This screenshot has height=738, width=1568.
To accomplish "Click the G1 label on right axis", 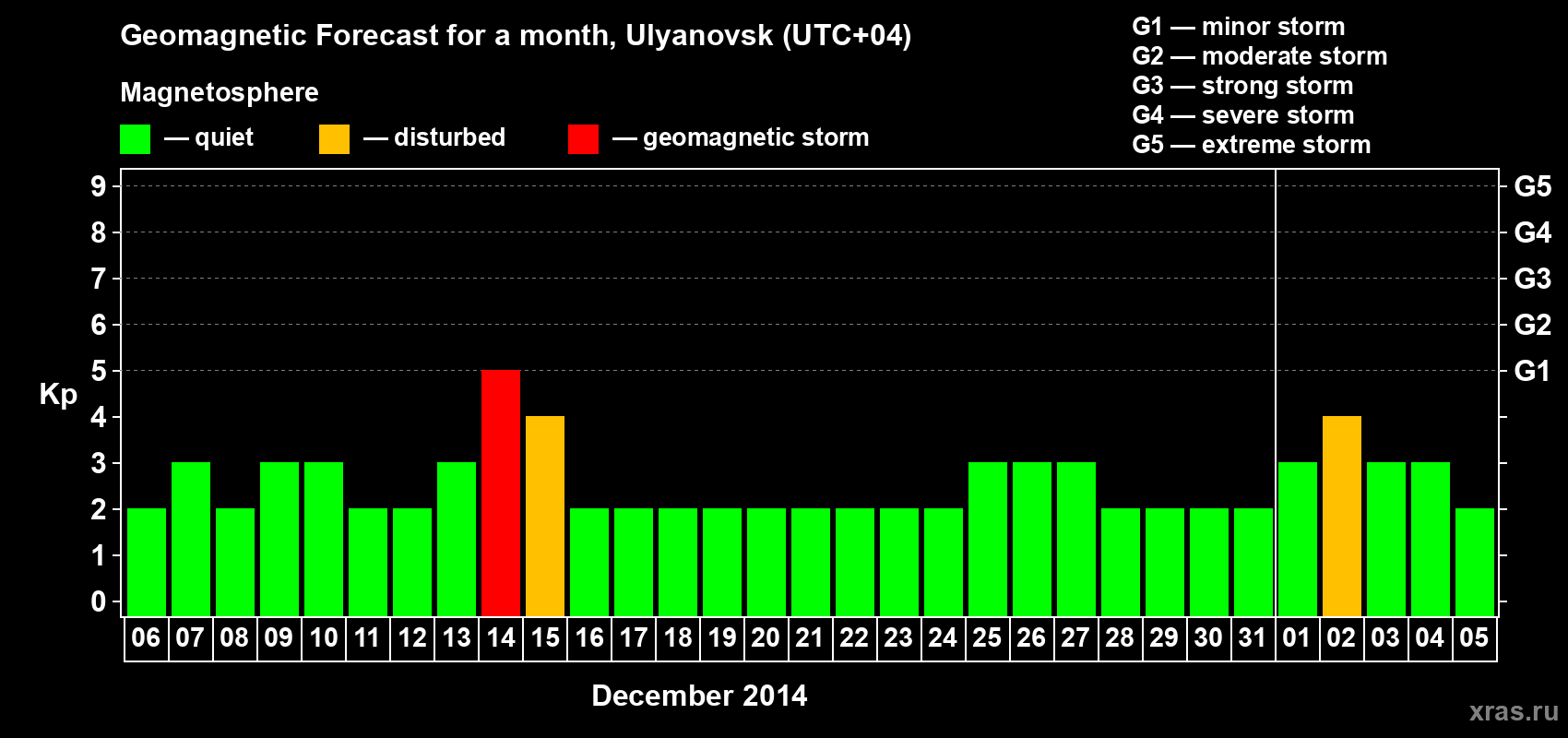I will [x=1532, y=371].
